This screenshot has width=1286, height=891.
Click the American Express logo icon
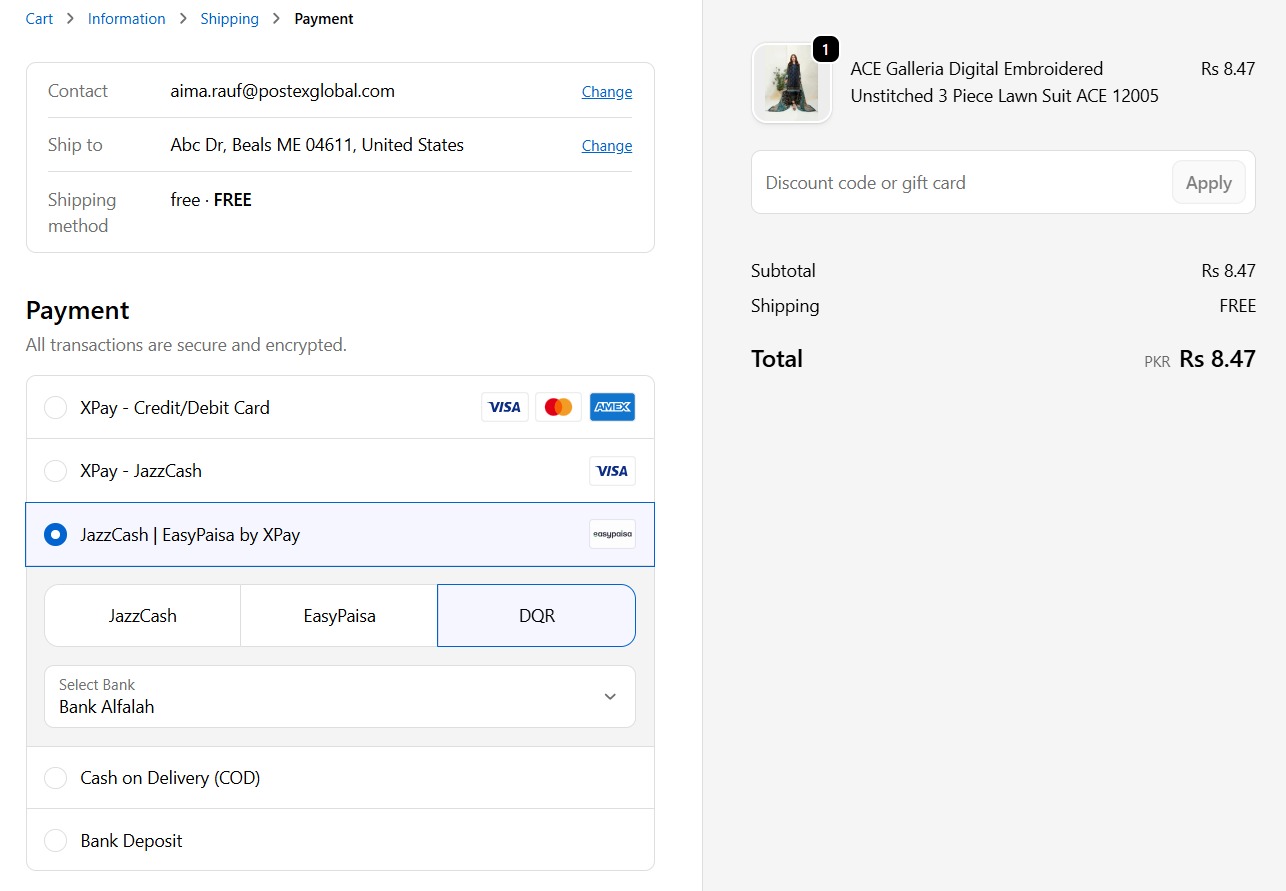[x=612, y=407]
